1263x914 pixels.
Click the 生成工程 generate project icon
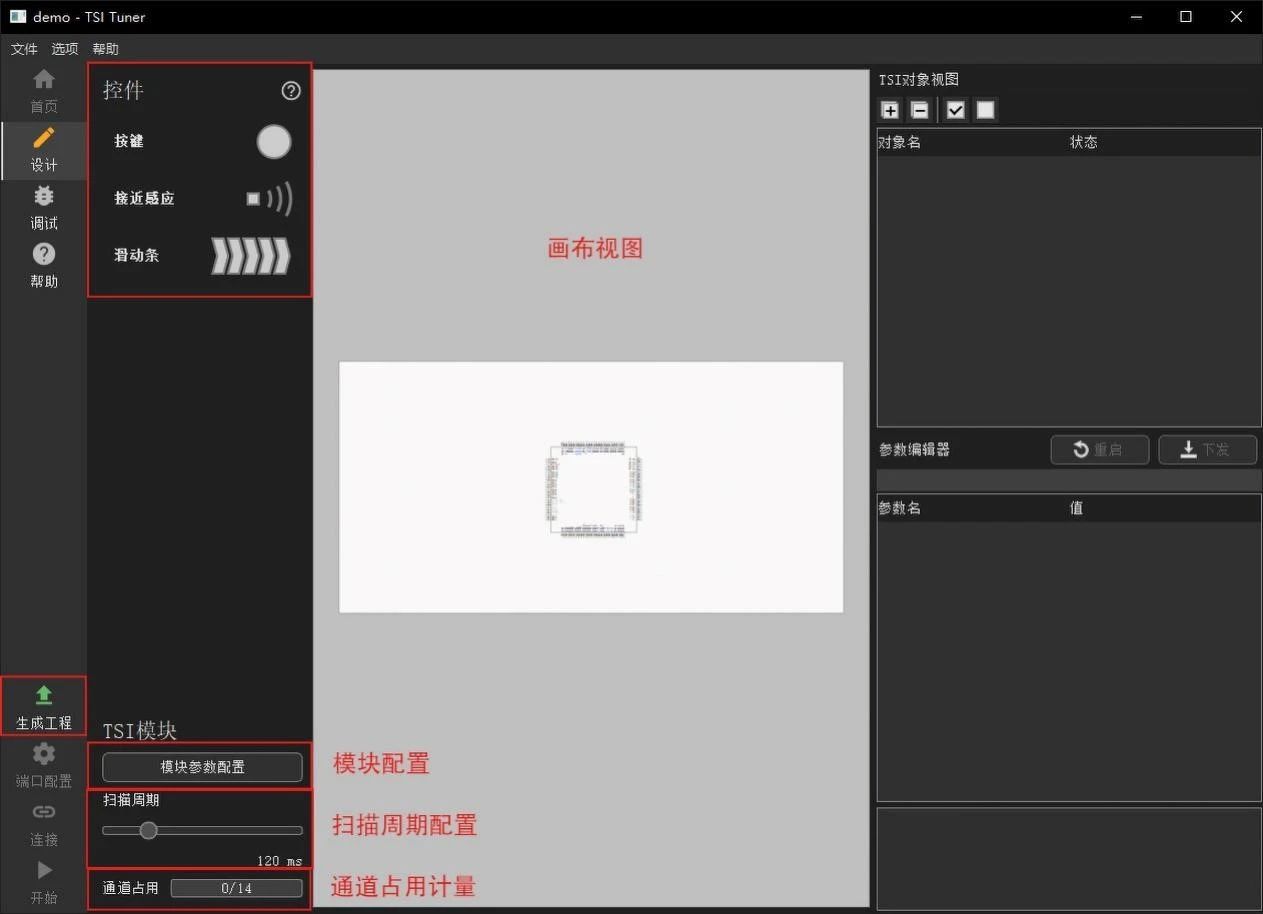point(44,696)
